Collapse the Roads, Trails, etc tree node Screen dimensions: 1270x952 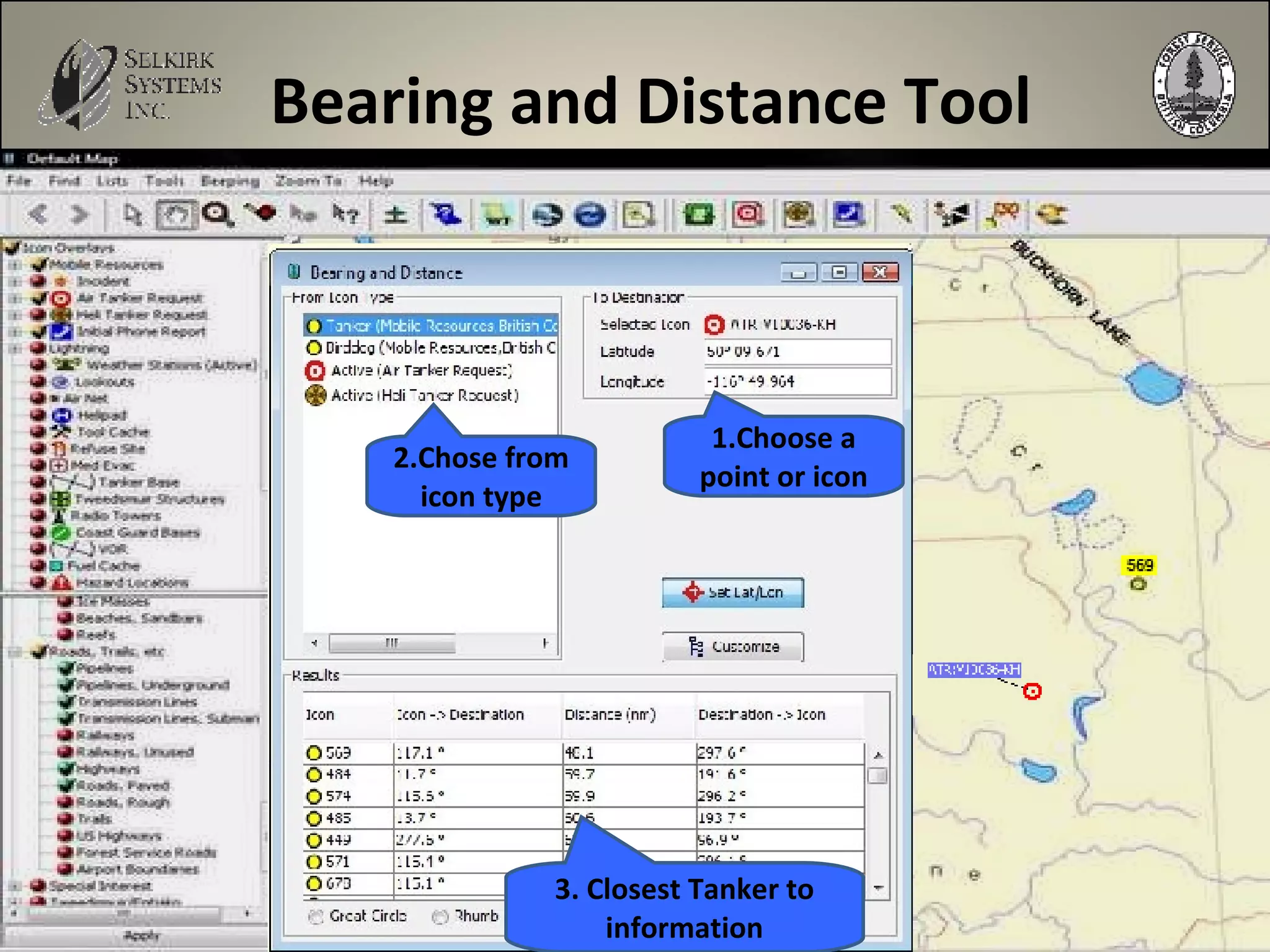click(x=15, y=652)
